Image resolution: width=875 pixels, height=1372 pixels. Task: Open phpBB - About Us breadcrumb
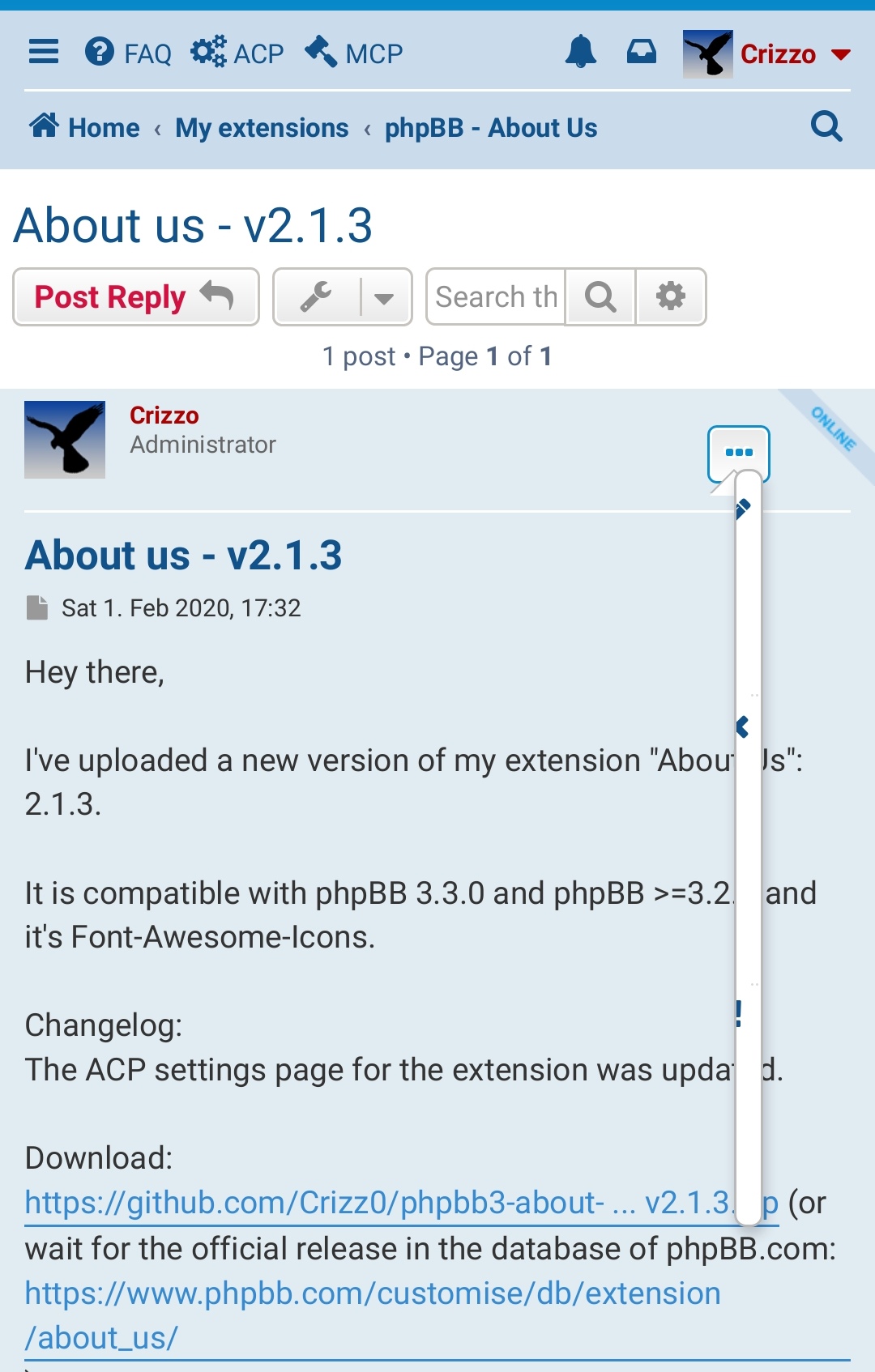[x=491, y=128]
